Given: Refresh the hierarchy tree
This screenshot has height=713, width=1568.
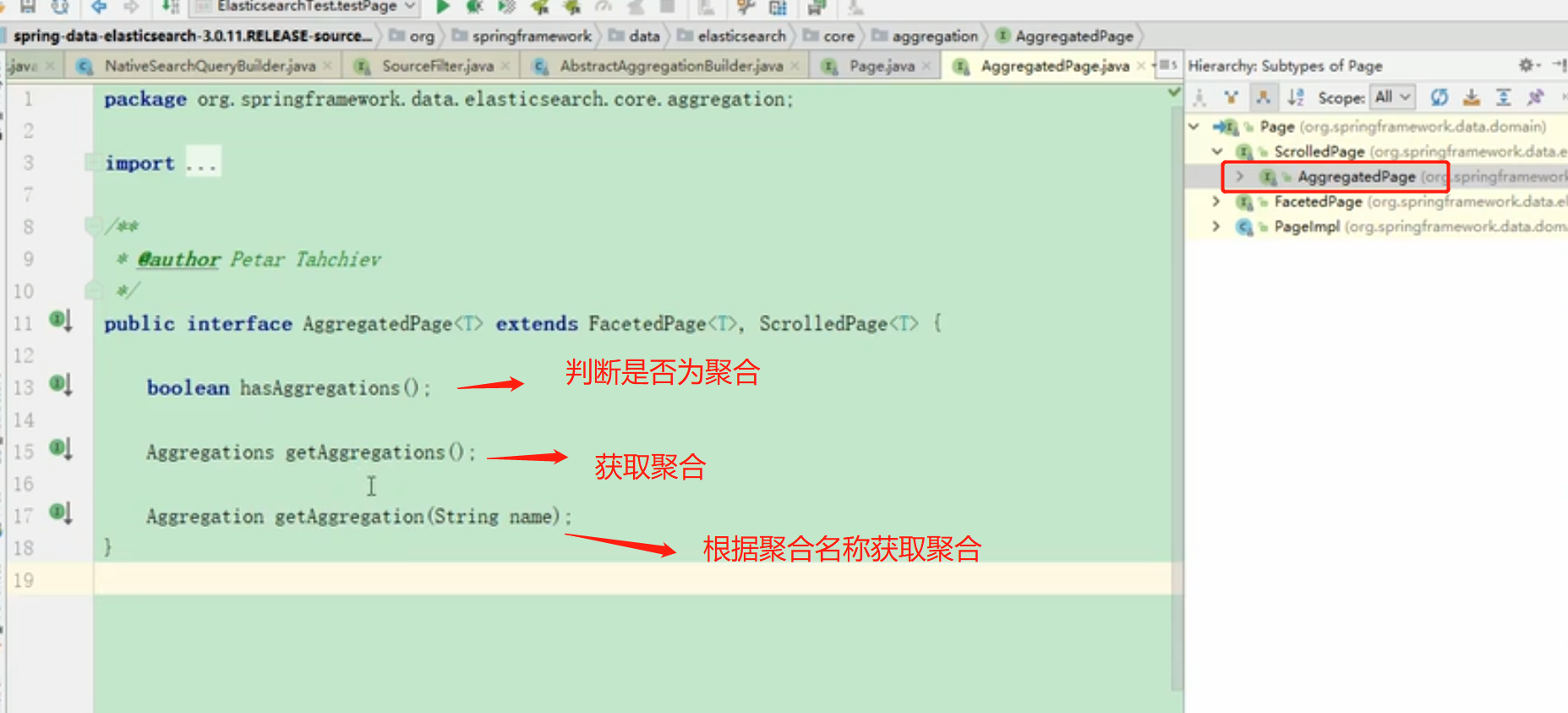Looking at the screenshot, I should [x=1440, y=97].
